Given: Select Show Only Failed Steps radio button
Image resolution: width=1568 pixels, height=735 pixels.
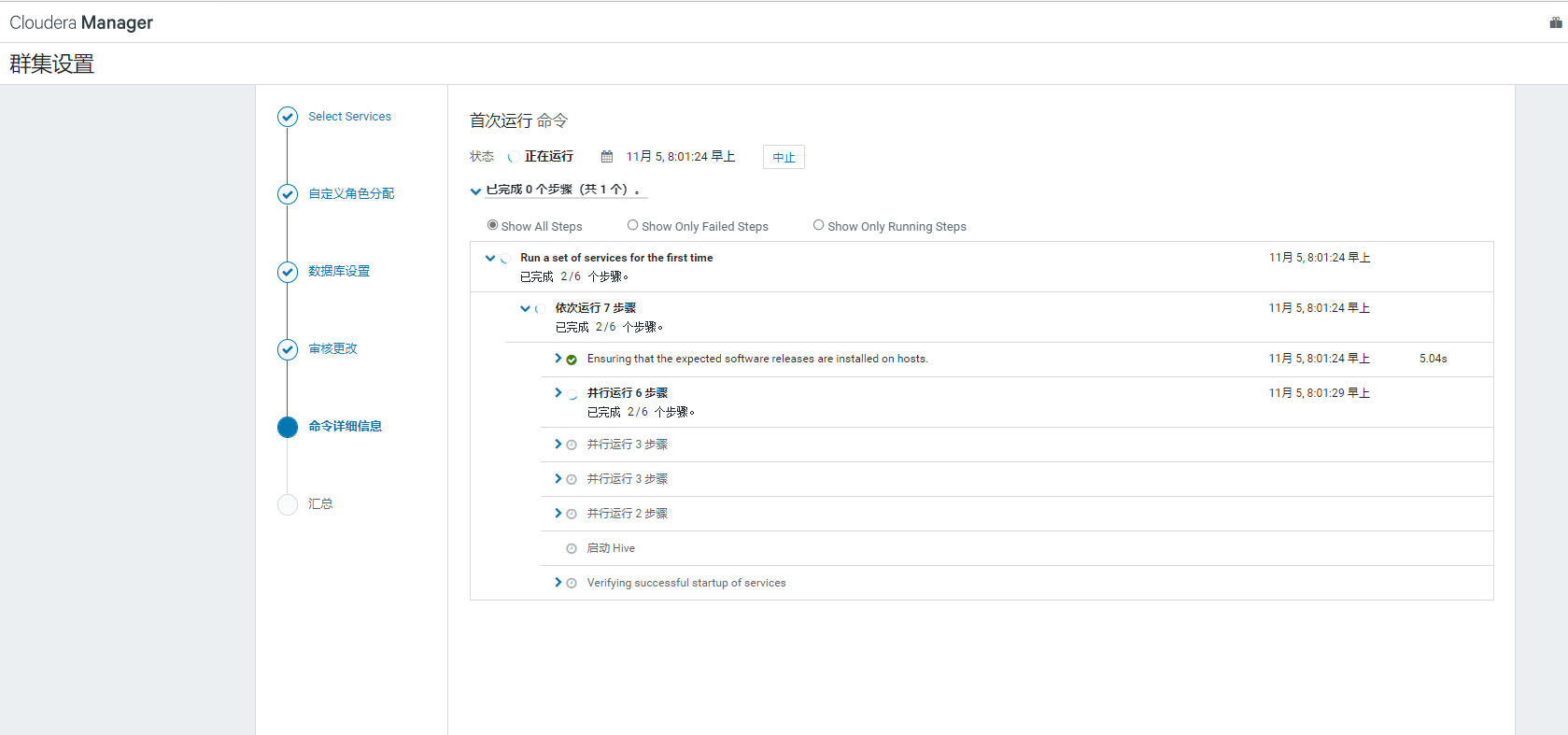Looking at the screenshot, I should [x=632, y=225].
